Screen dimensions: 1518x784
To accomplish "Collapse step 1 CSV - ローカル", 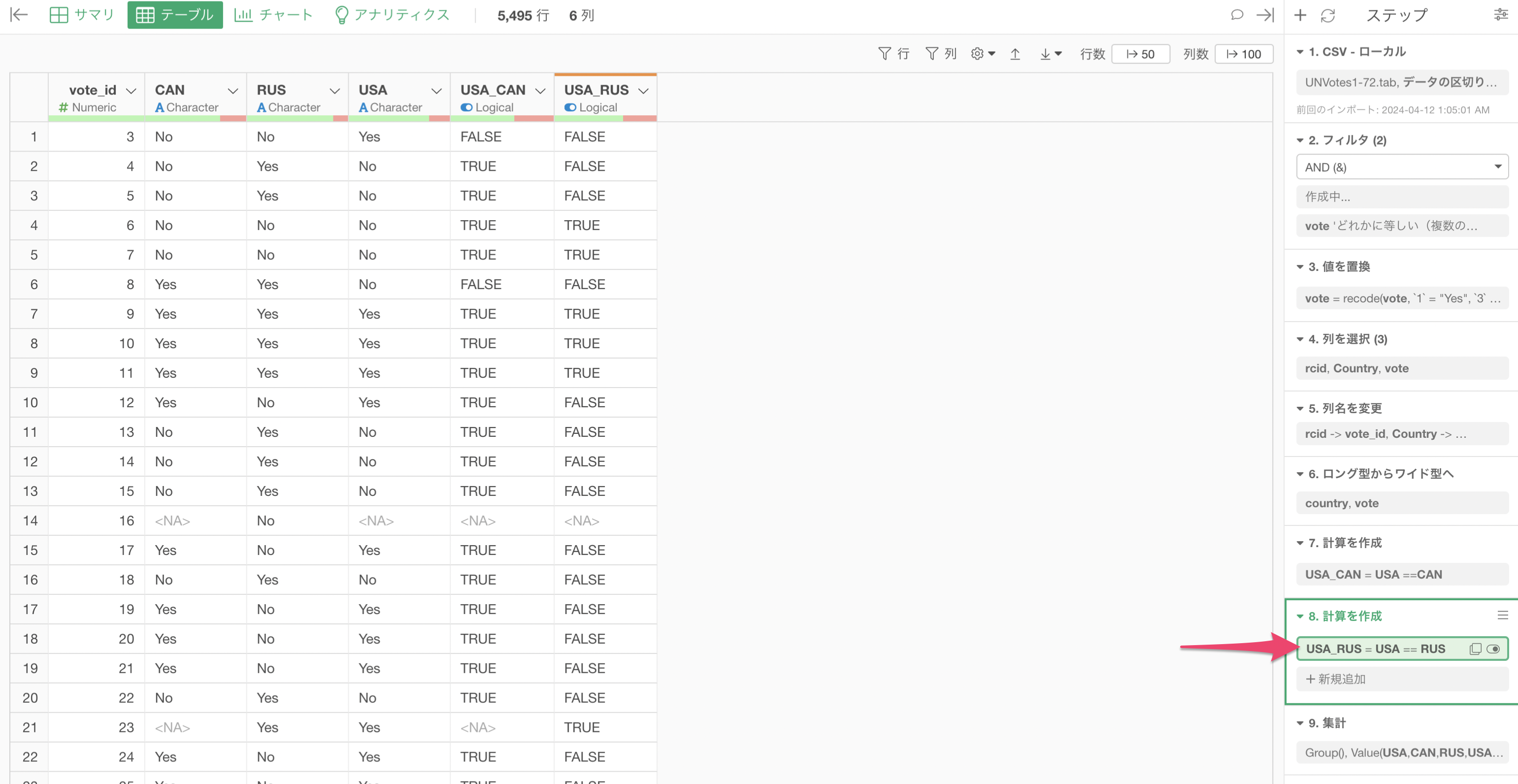I will tap(1300, 52).
